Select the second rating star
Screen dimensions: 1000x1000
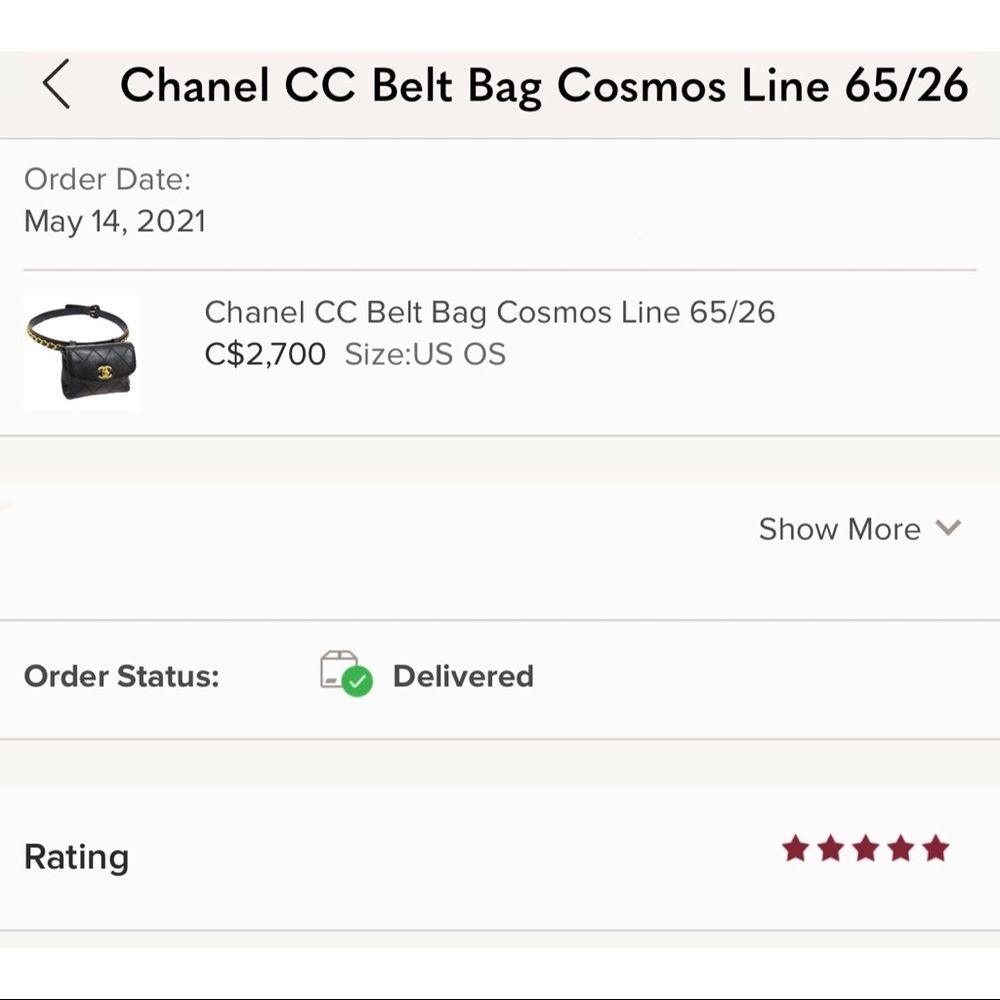[830, 849]
